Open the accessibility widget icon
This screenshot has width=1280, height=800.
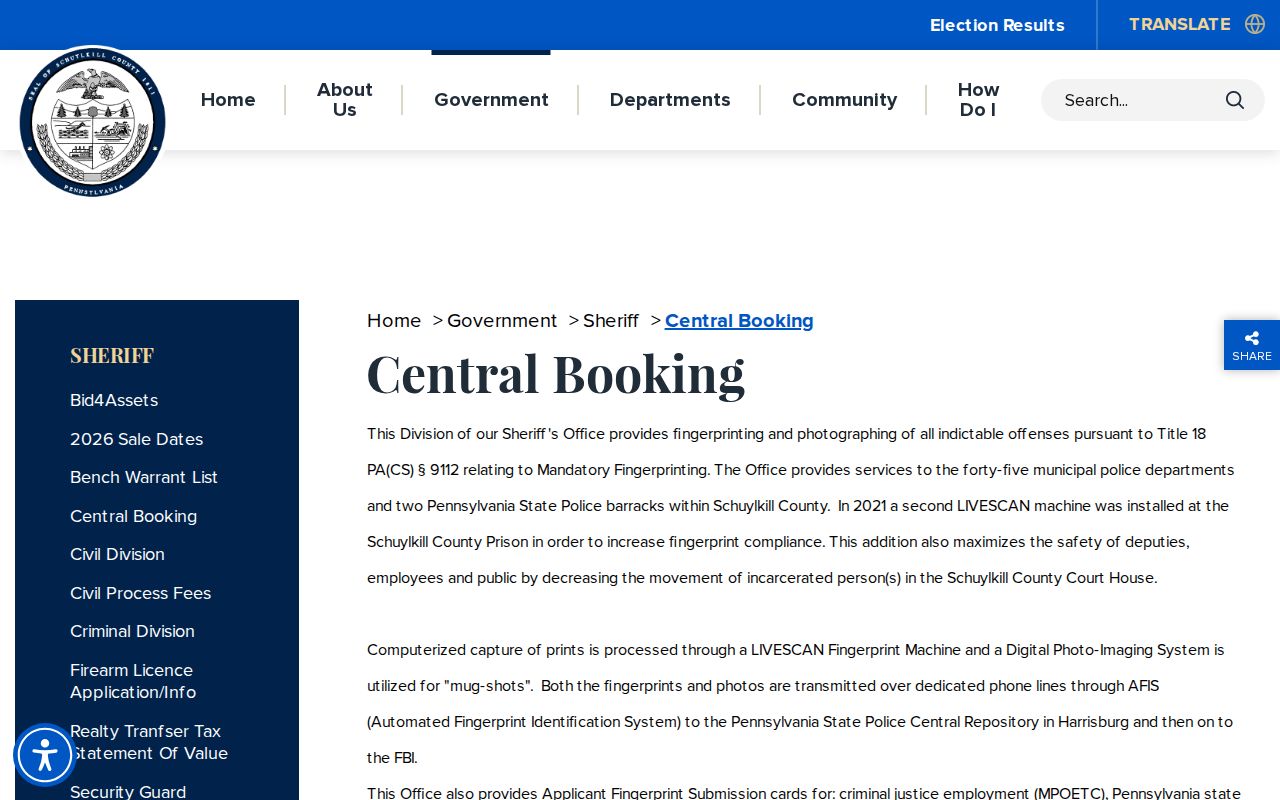[45, 755]
